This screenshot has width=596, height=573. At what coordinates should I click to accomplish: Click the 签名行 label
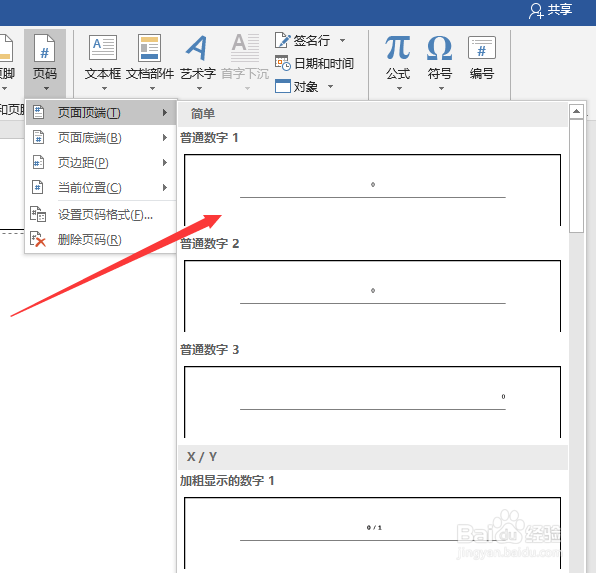pos(312,40)
